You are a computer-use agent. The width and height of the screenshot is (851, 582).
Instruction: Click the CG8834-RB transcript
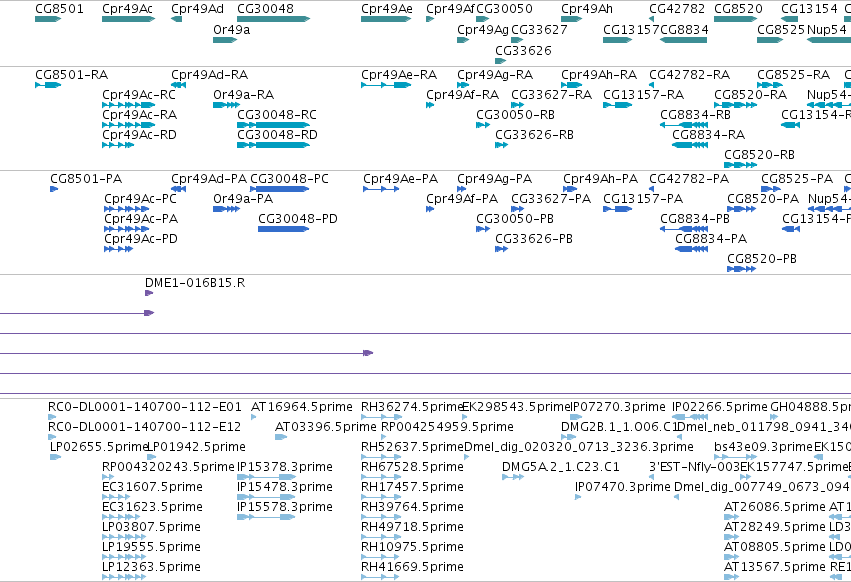pos(683,125)
